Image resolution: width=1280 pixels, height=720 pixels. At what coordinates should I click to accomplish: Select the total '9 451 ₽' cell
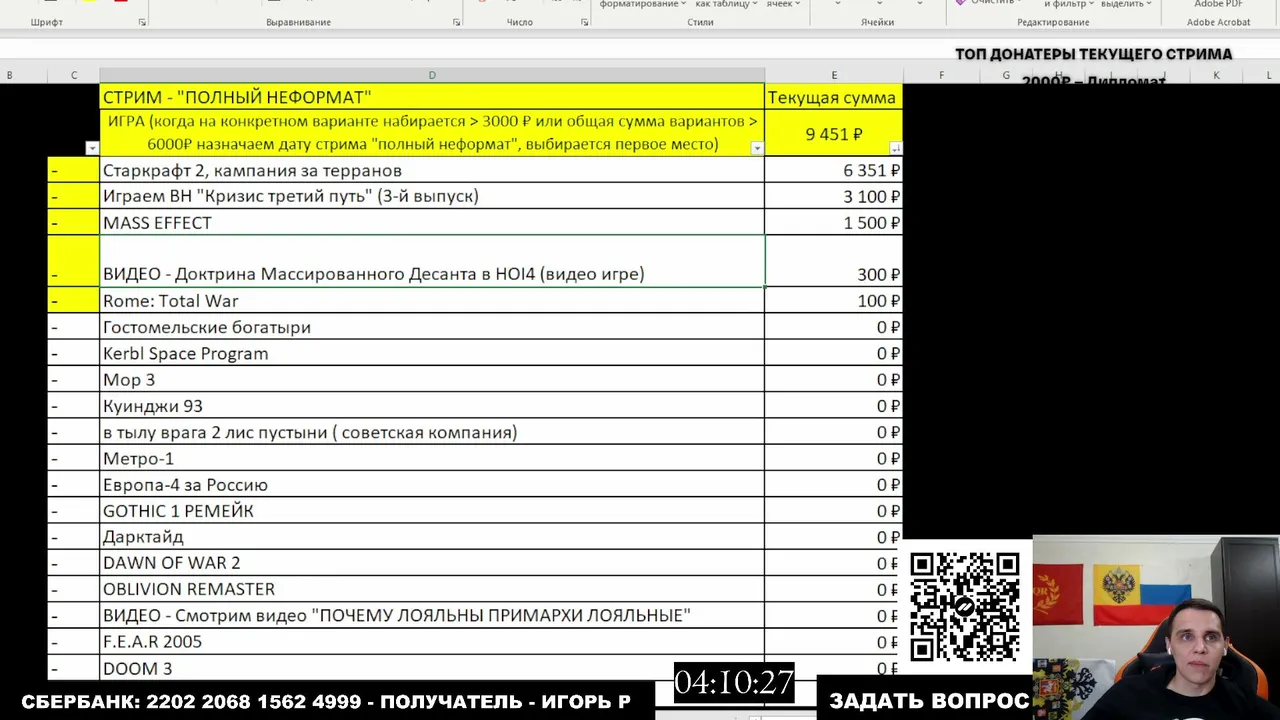coord(834,133)
